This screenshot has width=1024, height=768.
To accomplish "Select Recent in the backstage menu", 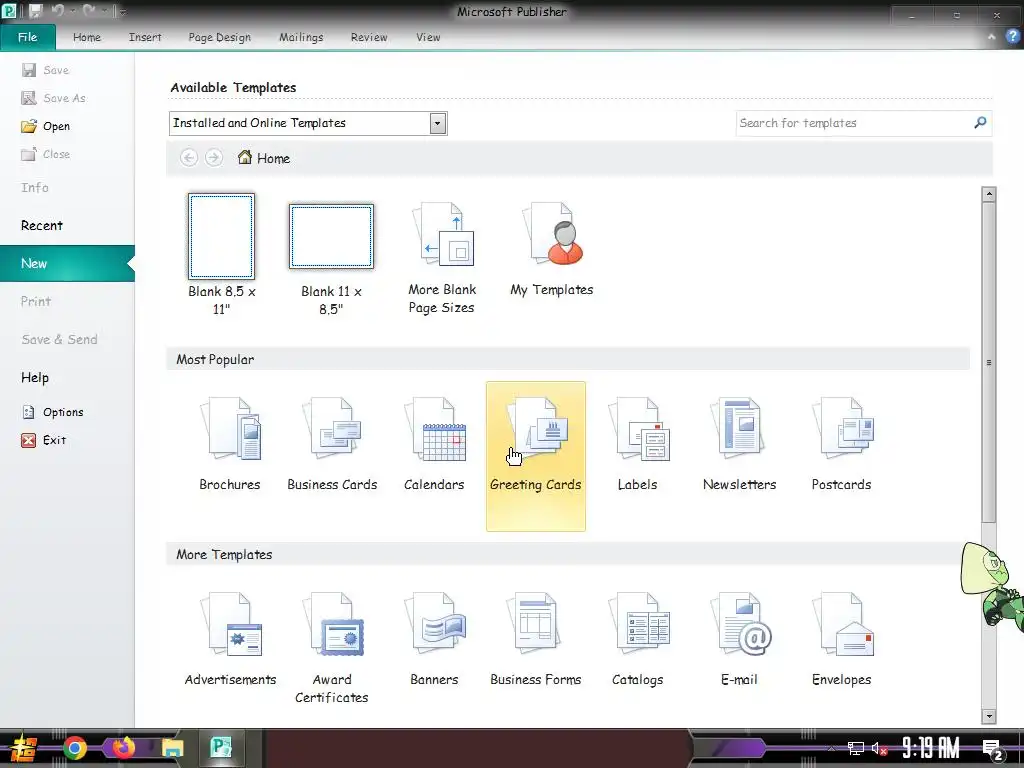I will pyautogui.click(x=67, y=225).
